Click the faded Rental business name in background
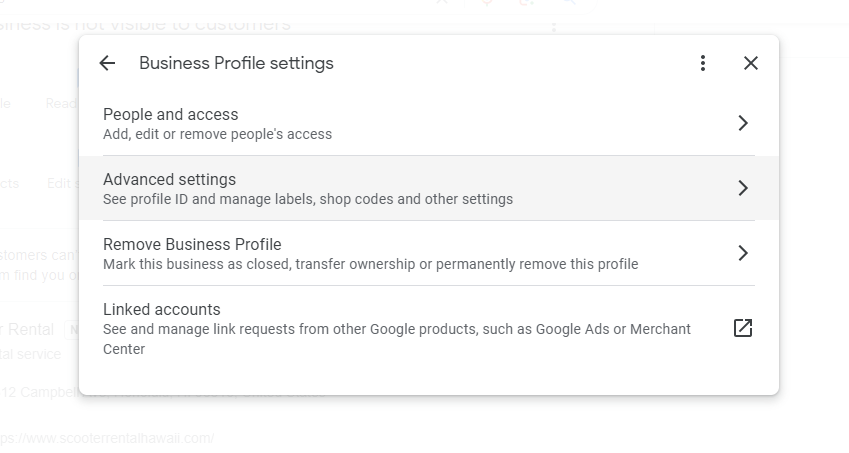 (27, 330)
